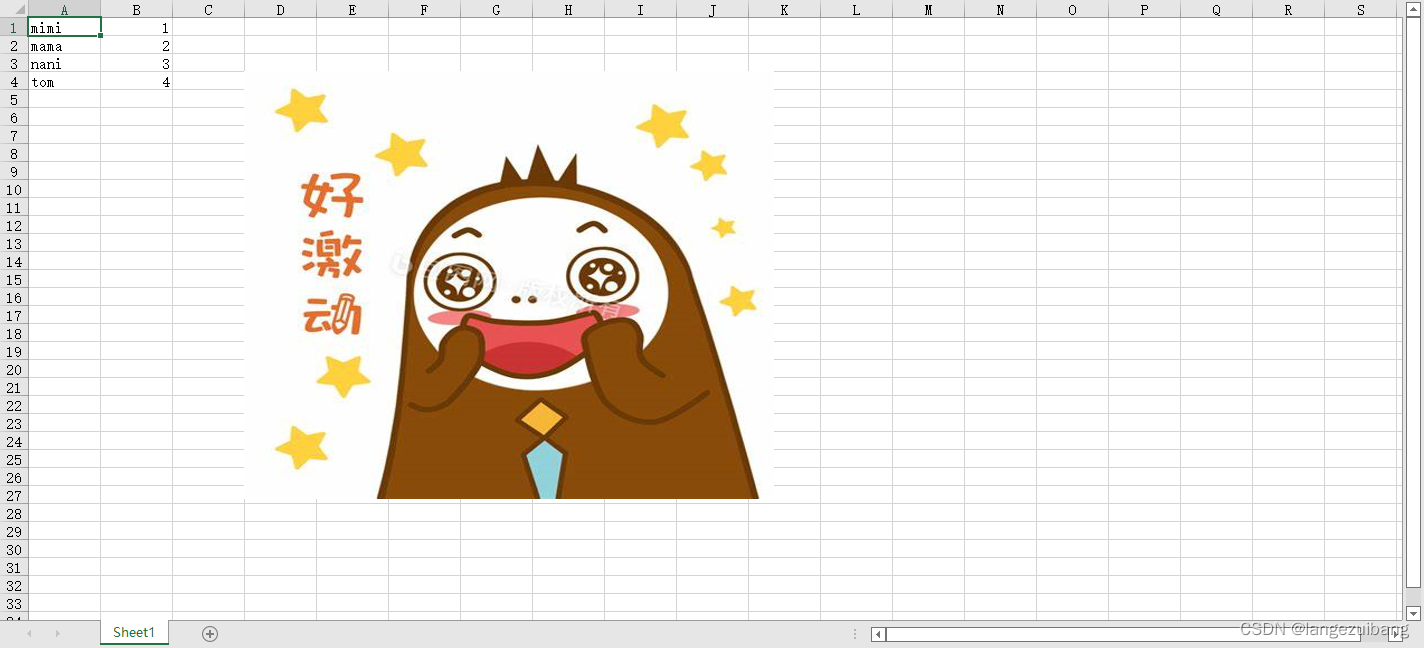Select row 33 header
Screen dimensions: 1424x648
[x=14, y=604]
